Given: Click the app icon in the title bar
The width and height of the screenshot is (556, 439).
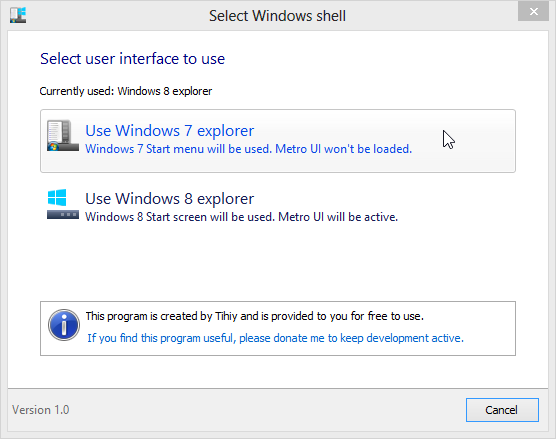Looking at the screenshot, I should pos(18,15).
